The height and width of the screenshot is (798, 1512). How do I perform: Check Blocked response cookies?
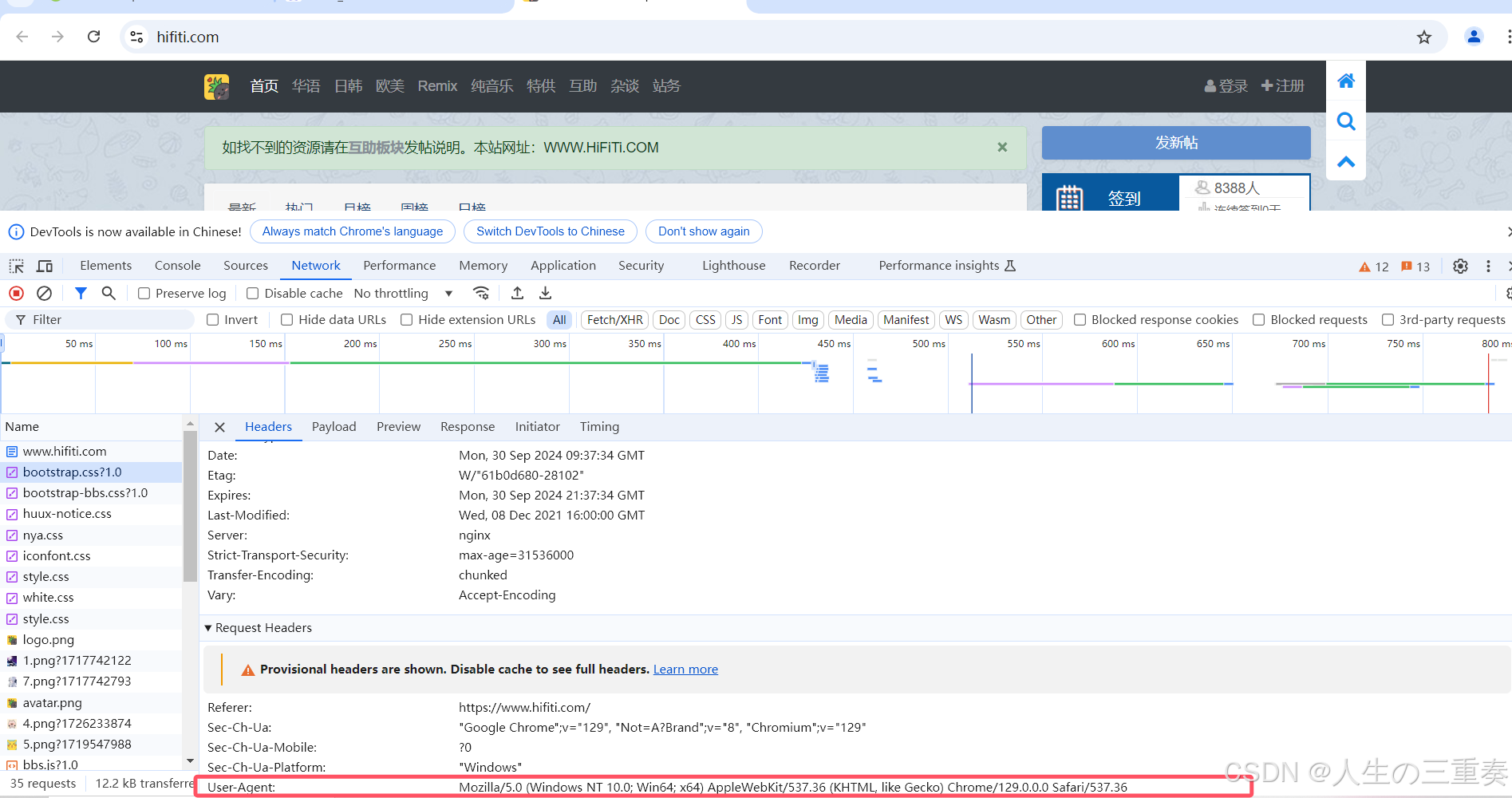[1080, 320]
